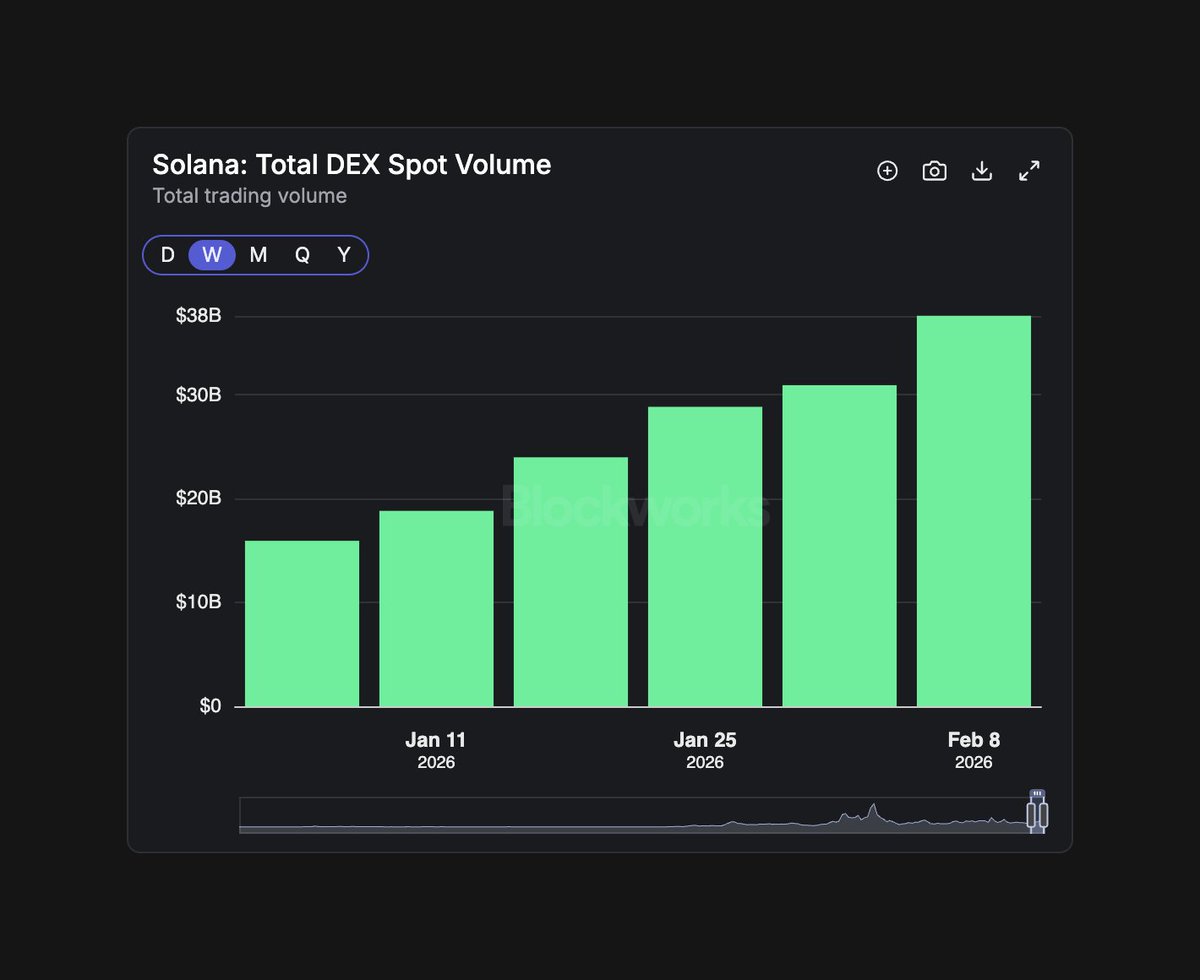The width and height of the screenshot is (1200, 980).
Task: Select the D daily interval
Action: click(x=167, y=255)
